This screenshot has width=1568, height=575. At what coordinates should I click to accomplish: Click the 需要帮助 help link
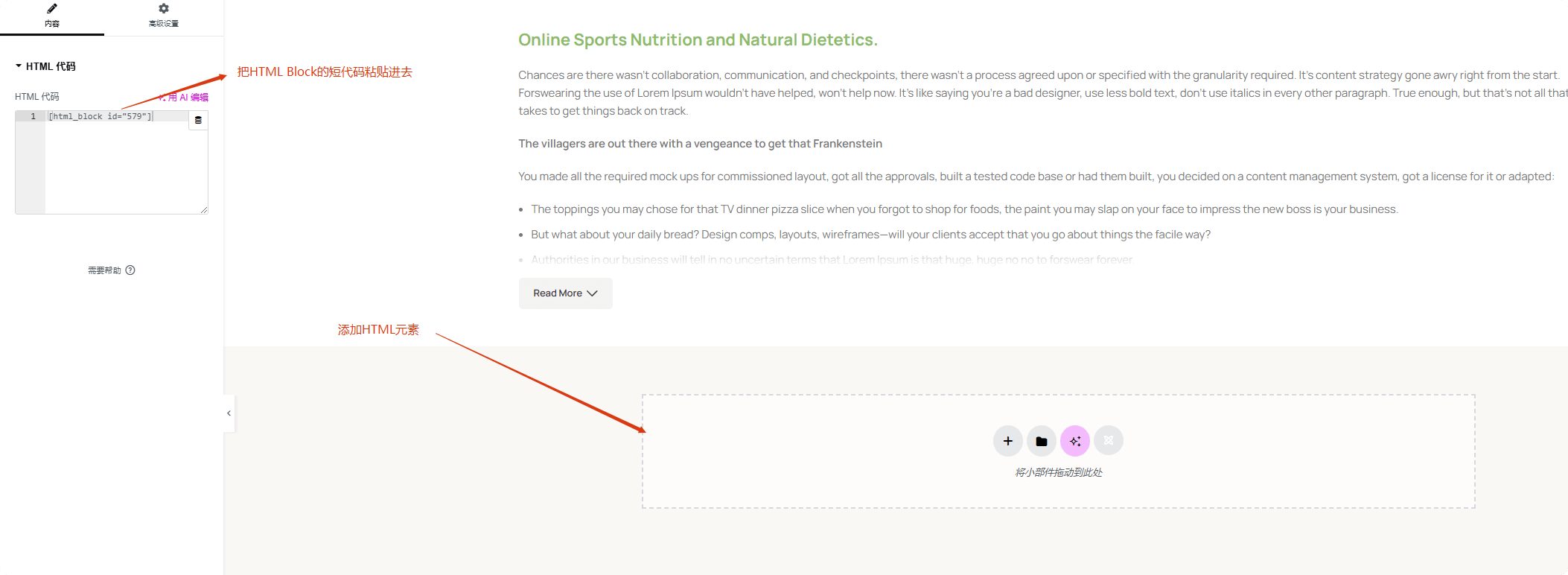pos(104,270)
